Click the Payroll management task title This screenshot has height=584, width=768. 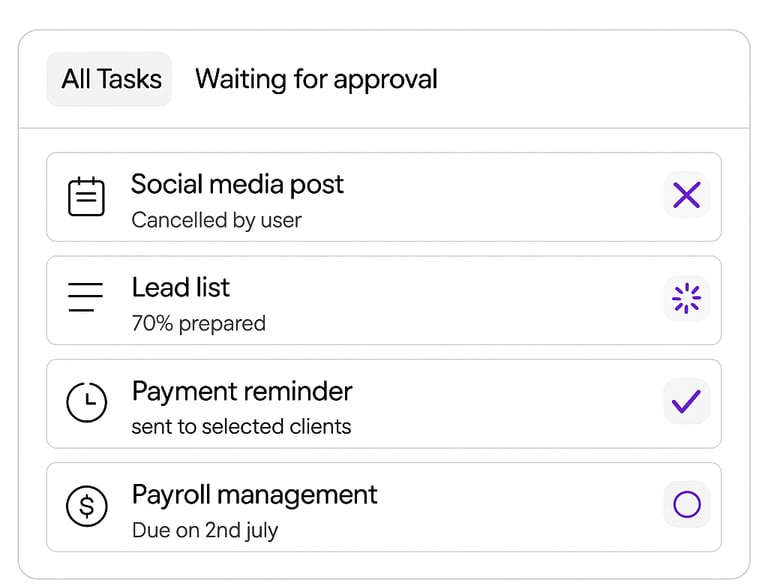tap(254, 495)
